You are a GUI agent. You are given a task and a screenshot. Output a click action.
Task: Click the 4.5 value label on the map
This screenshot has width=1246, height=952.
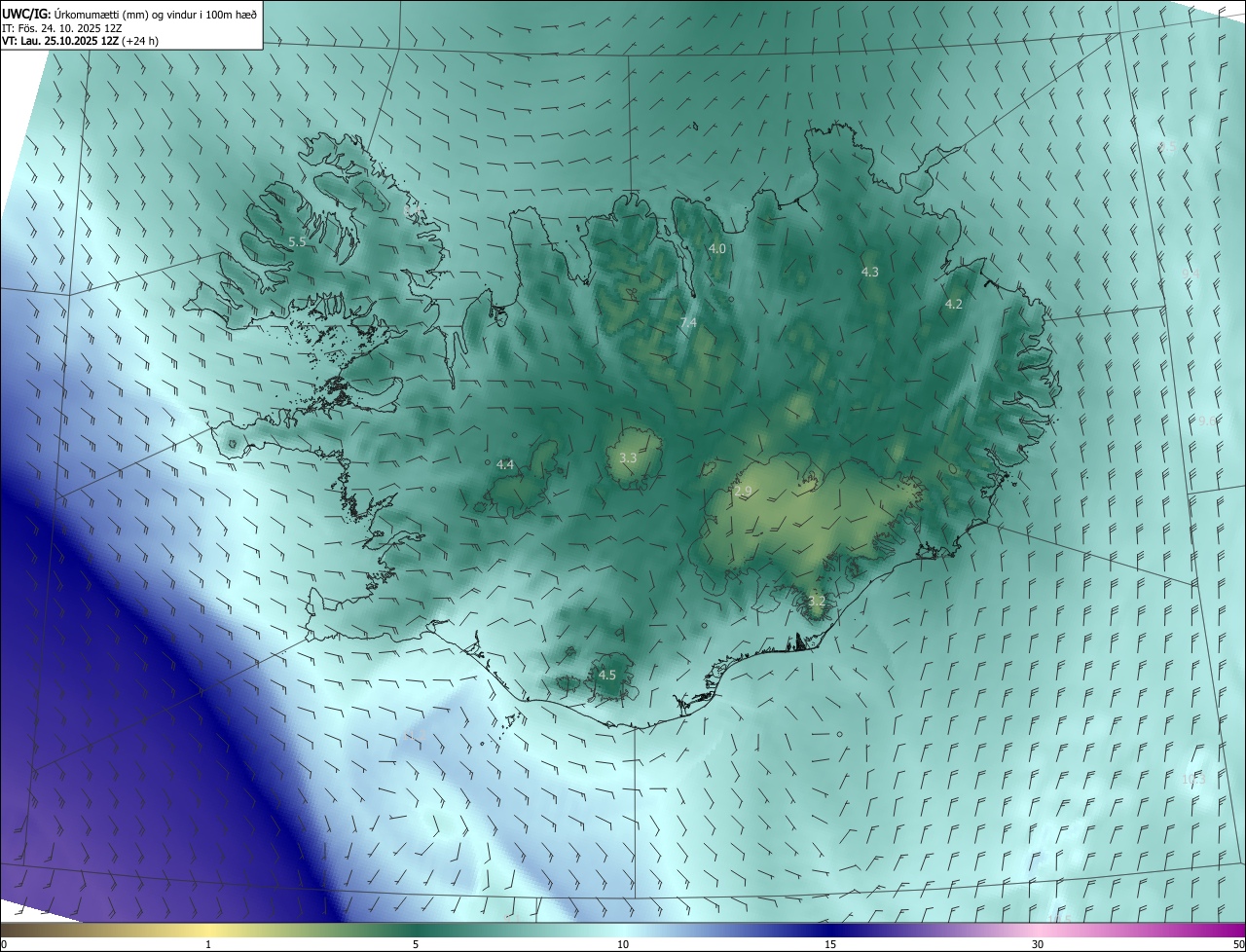click(x=607, y=675)
